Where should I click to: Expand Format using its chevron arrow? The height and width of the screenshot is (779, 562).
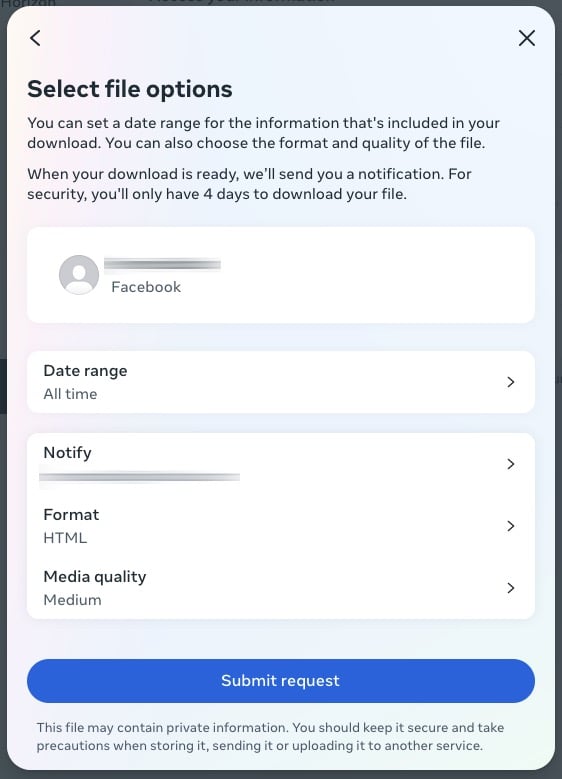(x=510, y=526)
